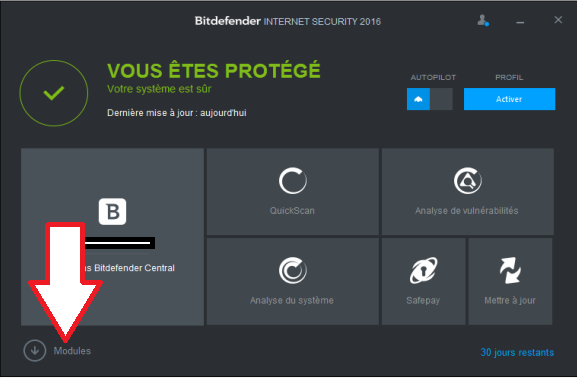Open the Modules label
Screen dimensions: 577x378
point(72,351)
